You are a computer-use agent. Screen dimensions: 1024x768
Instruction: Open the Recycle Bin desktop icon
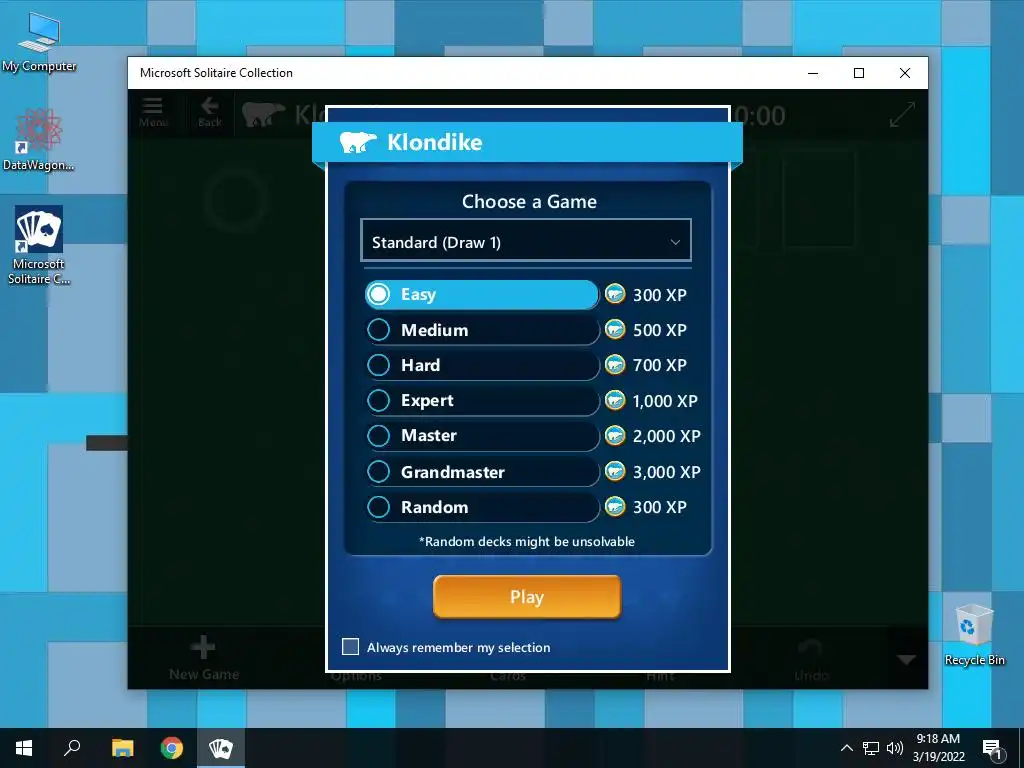[974, 634]
